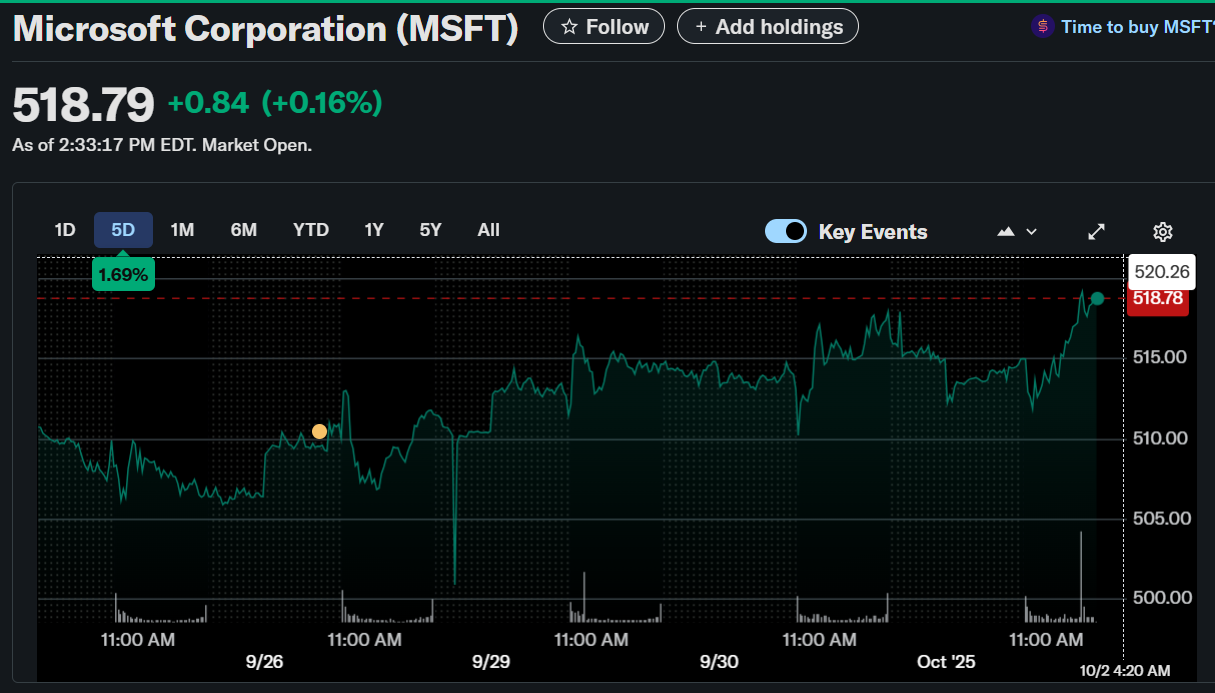Show the All time range
The height and width of the screenshot is (693, 1215).
(488, 230)
